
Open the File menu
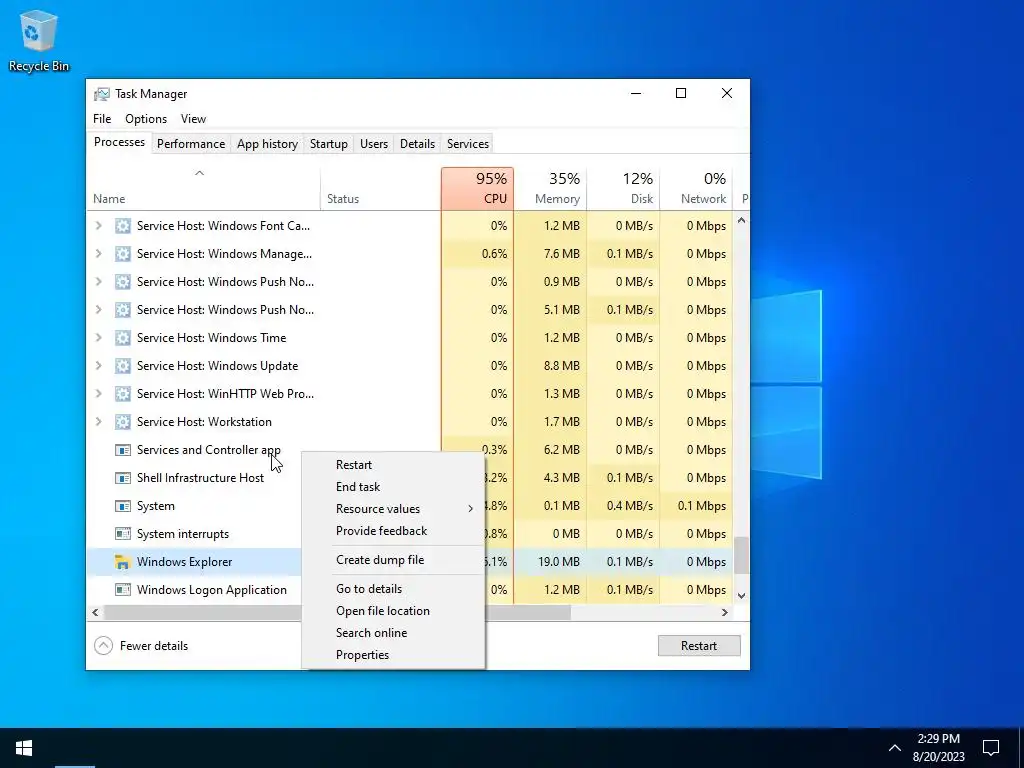click(x=102, y=119)
